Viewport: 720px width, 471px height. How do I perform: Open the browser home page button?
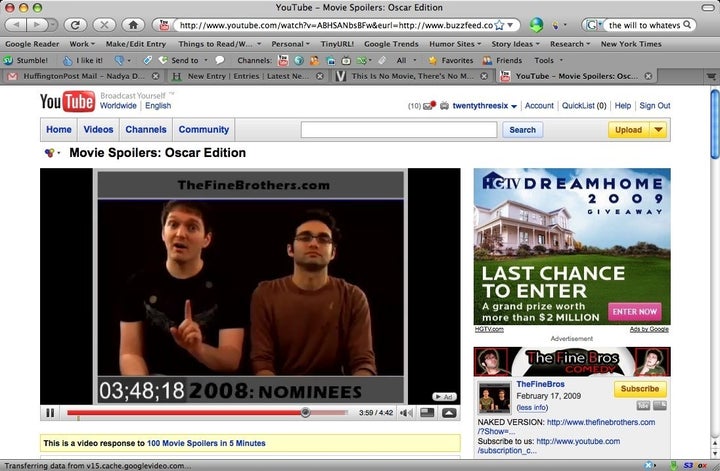133,25
